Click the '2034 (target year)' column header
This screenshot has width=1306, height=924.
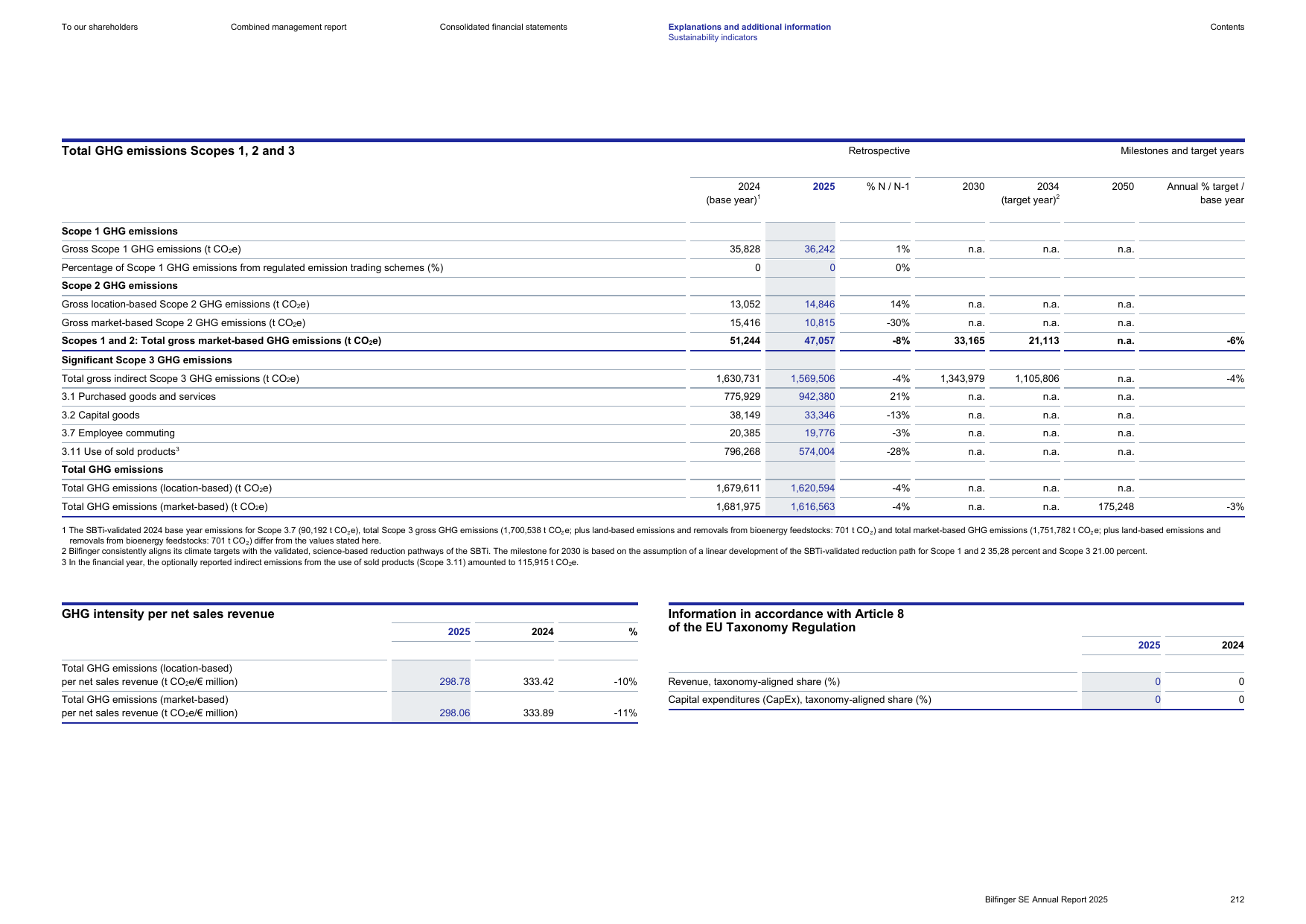pyautogui.click(x=1030, y=194)
